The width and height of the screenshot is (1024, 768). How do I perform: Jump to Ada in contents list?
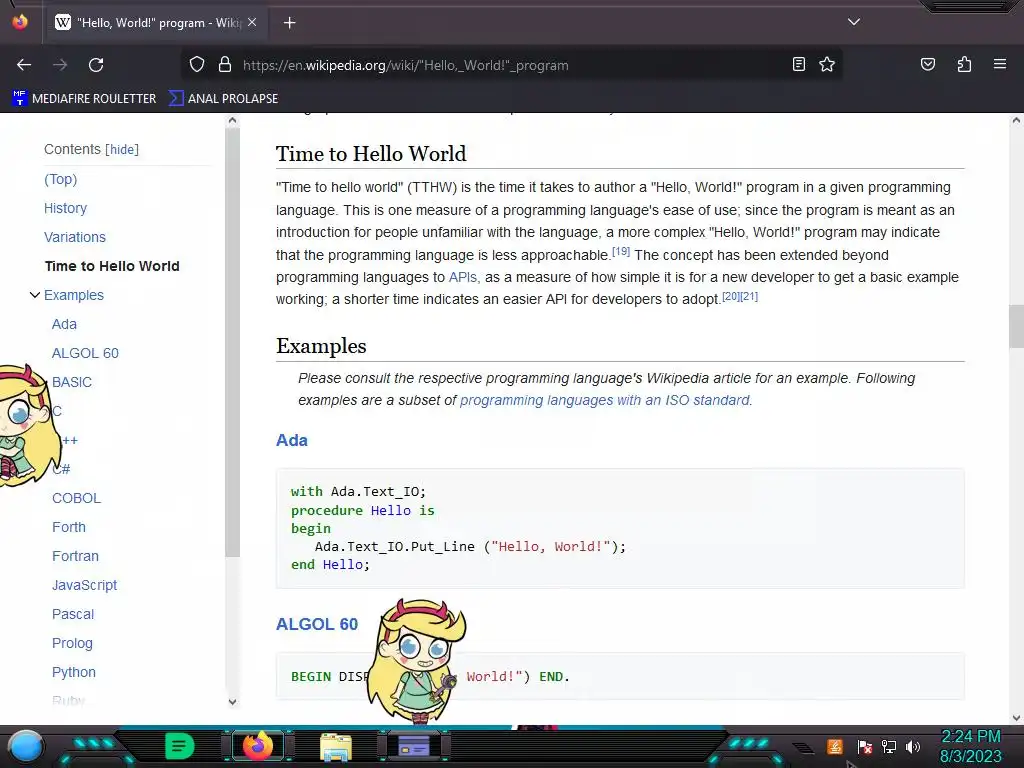(x=64, y=324)
